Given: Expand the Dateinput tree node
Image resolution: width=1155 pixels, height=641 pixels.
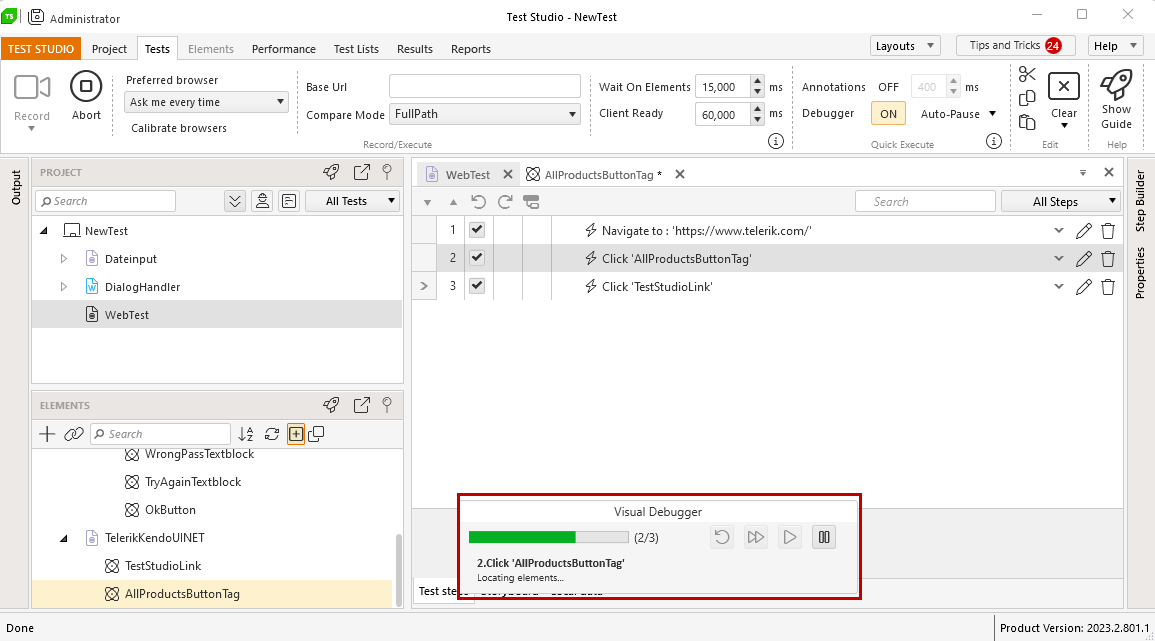Looking at the screenshot, I should tap(63, 259).
